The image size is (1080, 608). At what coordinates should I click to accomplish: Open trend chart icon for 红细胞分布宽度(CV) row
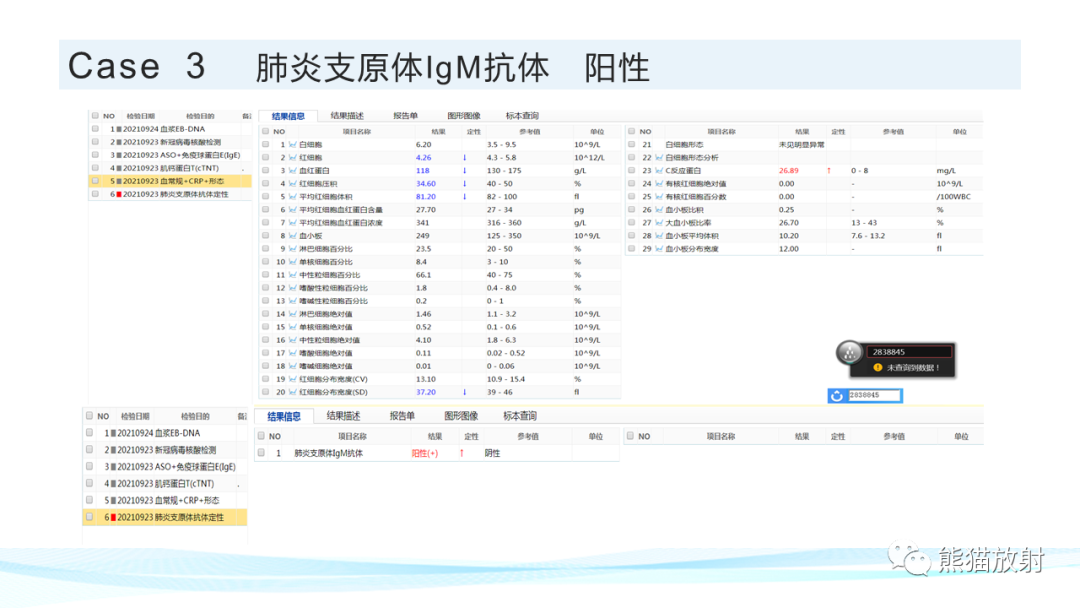(x=293, y=379)
